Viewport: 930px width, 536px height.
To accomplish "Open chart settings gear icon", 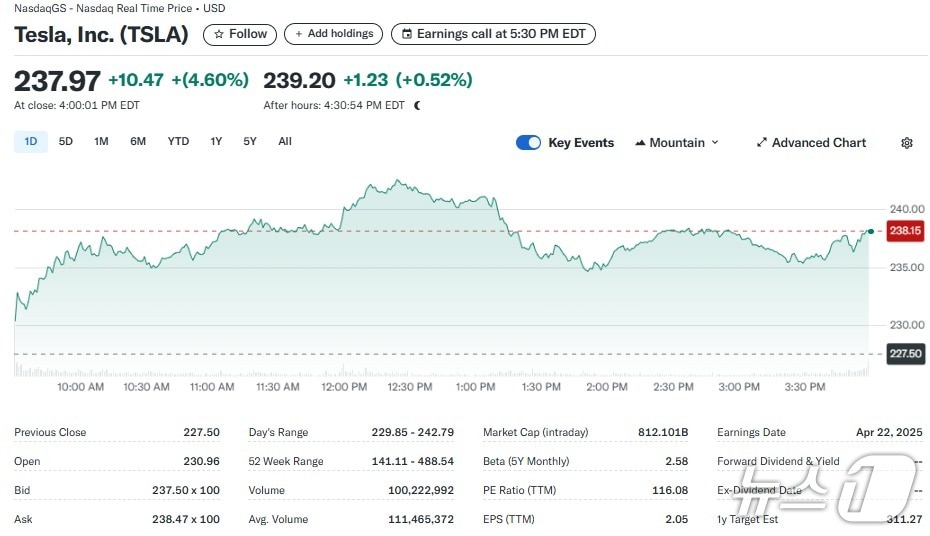I will pos(906,143).
